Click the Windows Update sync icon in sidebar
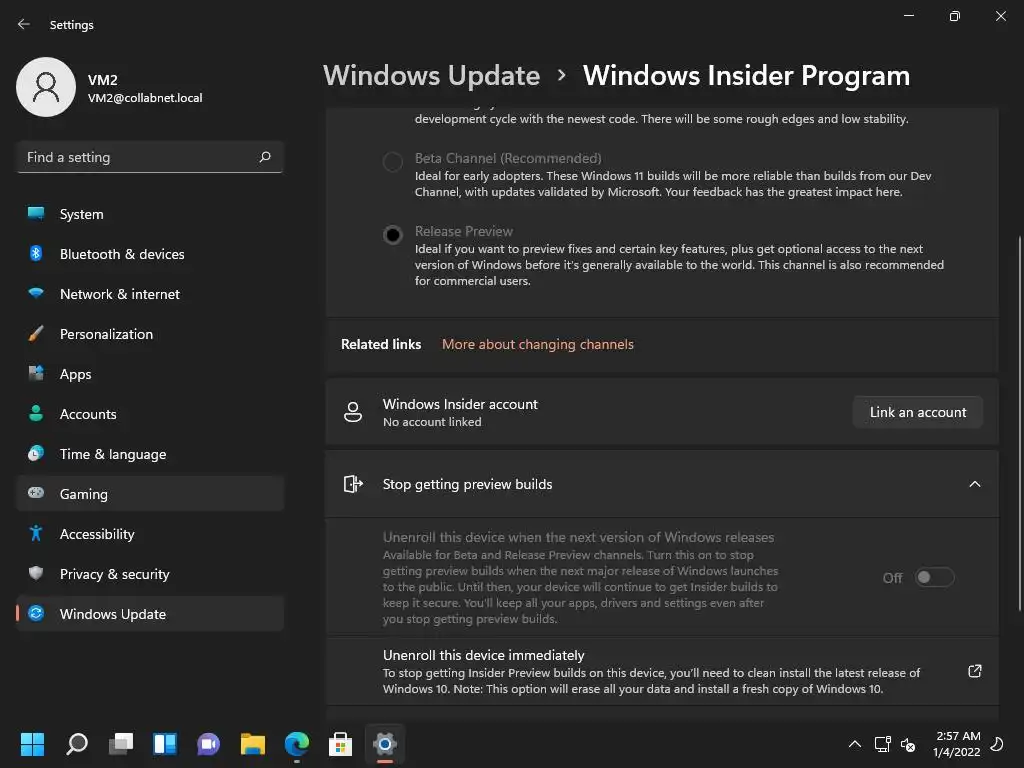 point(36,613)
